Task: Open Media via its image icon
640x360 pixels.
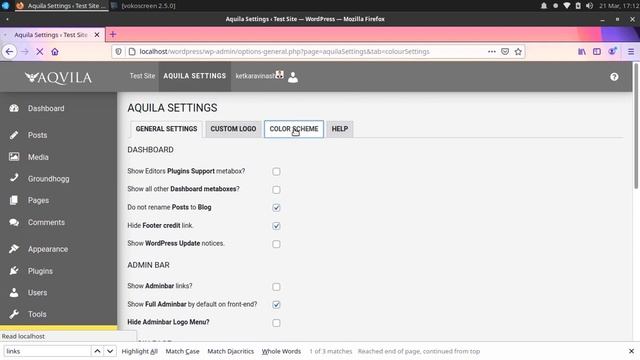Action: pyautogui.click(x=14, y=157)
